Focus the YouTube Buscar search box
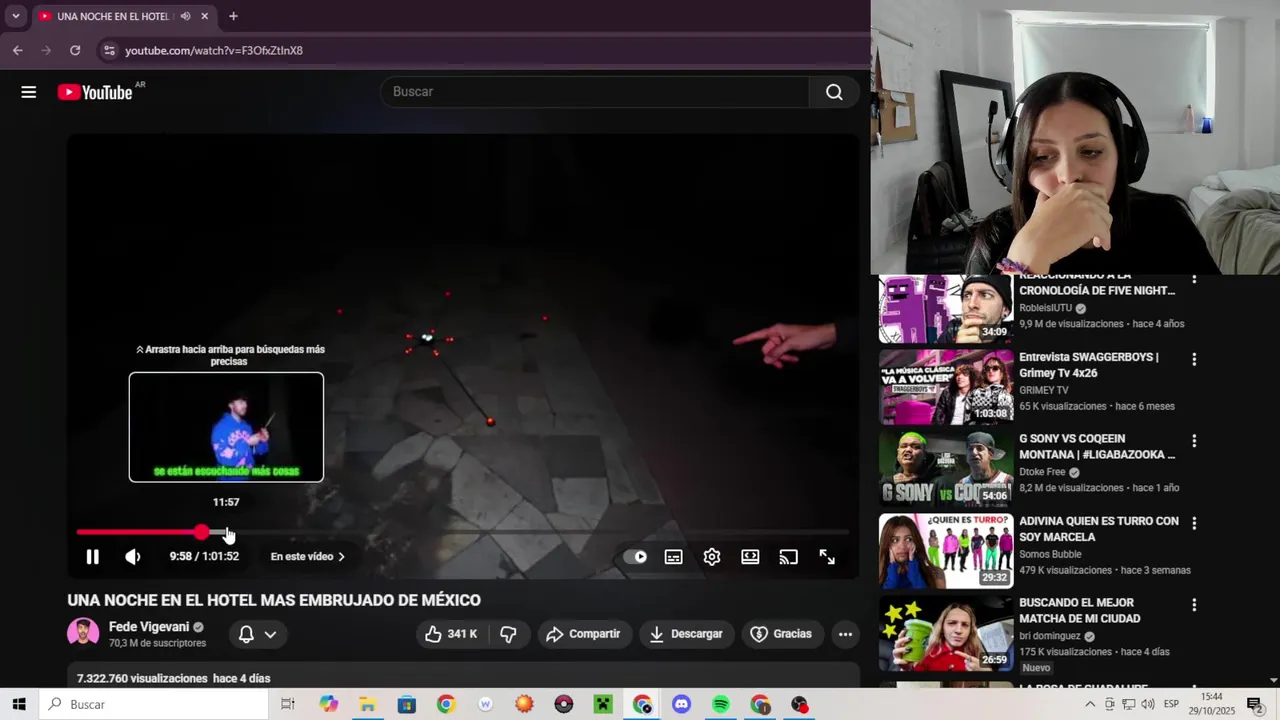 [x=595, y=92]
